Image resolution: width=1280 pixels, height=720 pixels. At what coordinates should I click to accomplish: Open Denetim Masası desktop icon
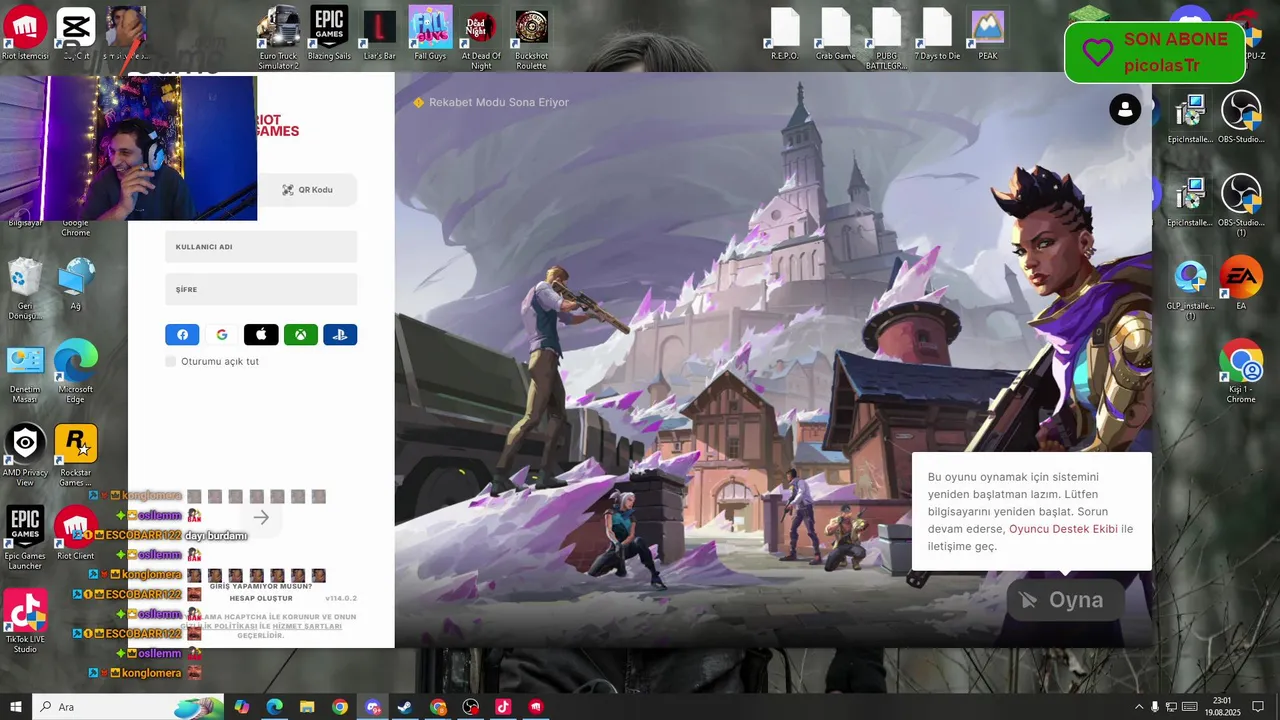25,372
